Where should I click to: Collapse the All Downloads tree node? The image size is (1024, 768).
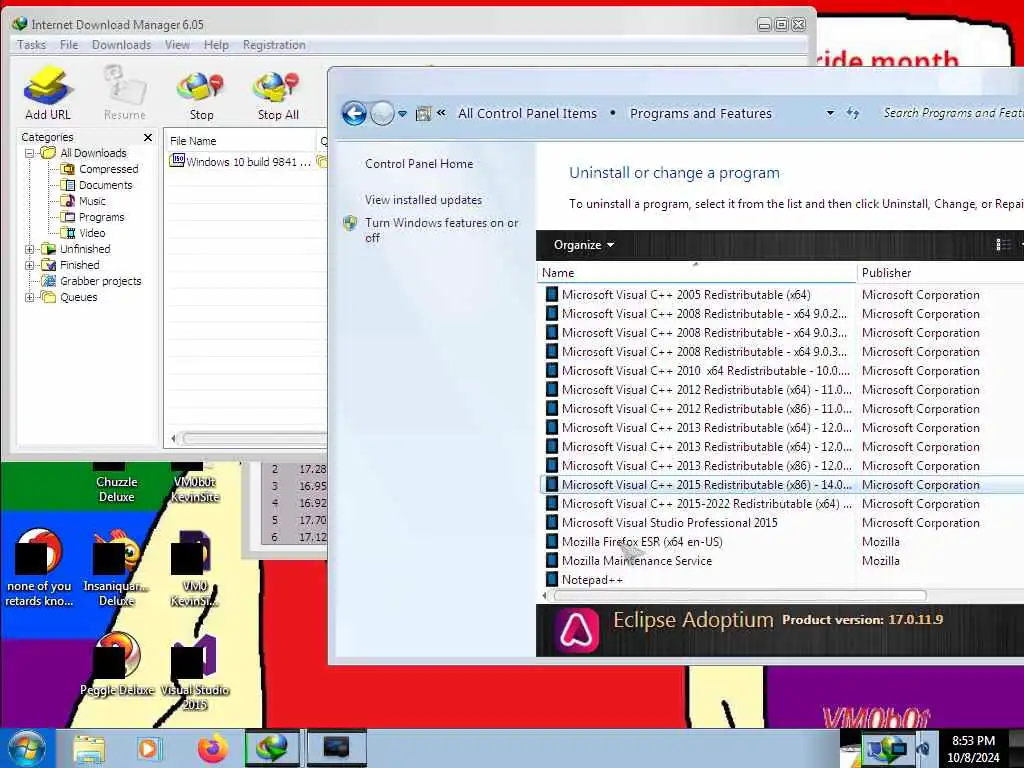click(29, 153)
